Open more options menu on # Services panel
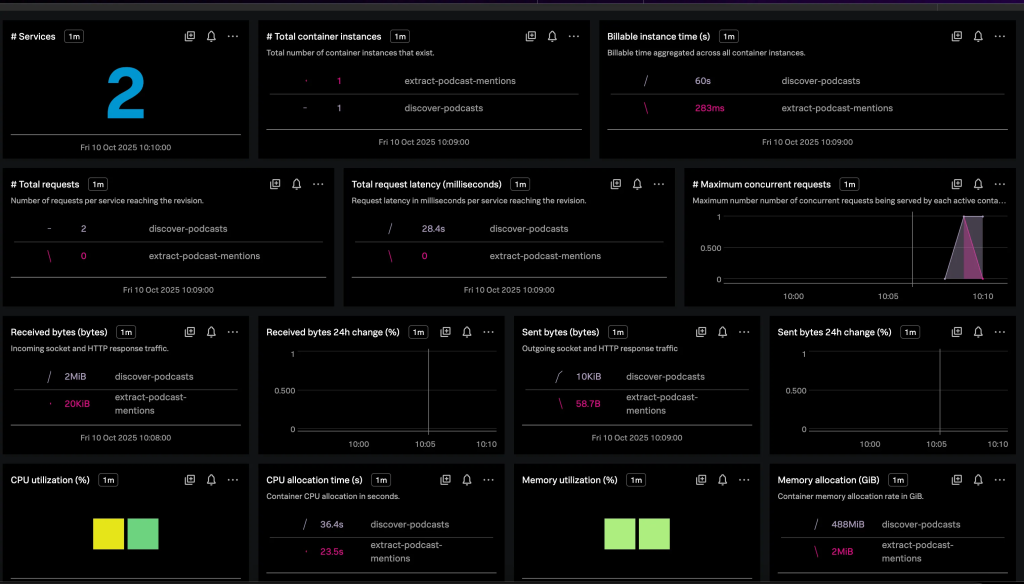 [233, 36]
